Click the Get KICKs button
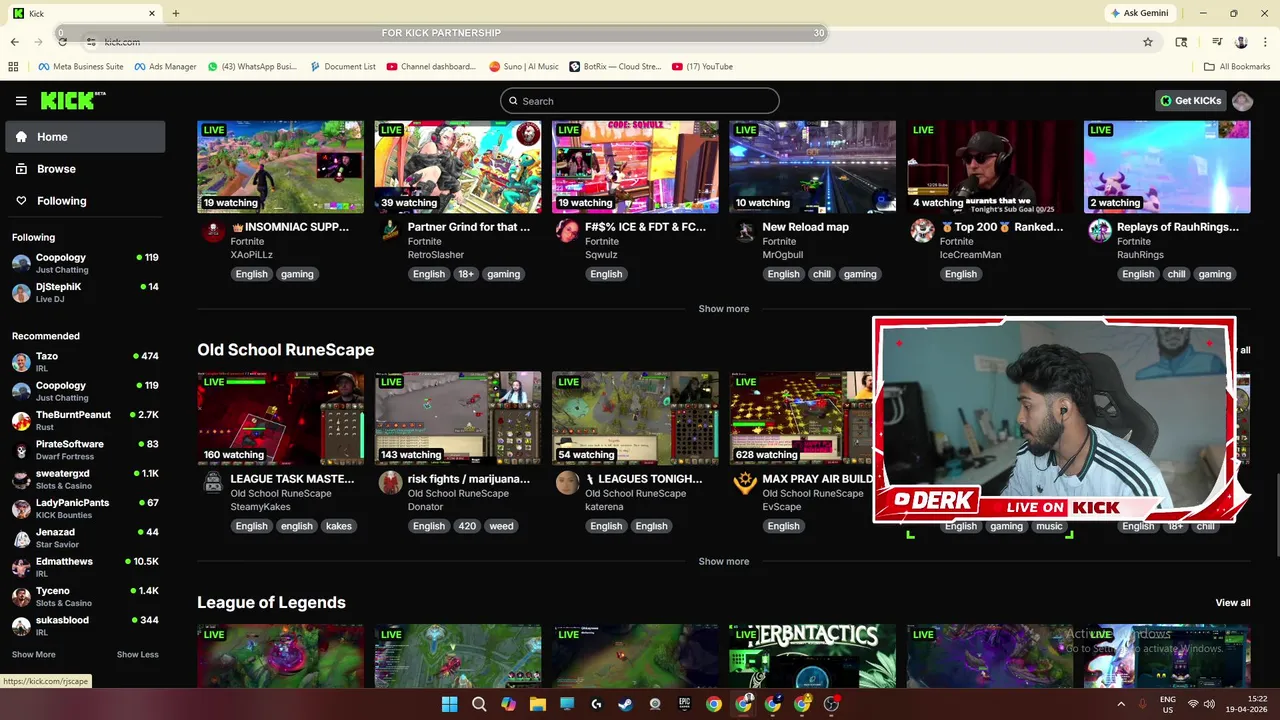 coord(1190,101)
